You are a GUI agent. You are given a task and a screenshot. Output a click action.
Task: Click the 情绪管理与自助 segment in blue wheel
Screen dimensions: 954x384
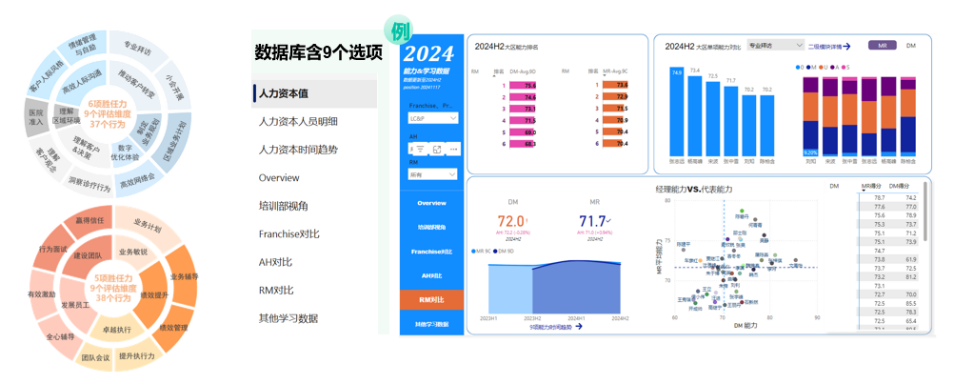[x=83, y=46]
